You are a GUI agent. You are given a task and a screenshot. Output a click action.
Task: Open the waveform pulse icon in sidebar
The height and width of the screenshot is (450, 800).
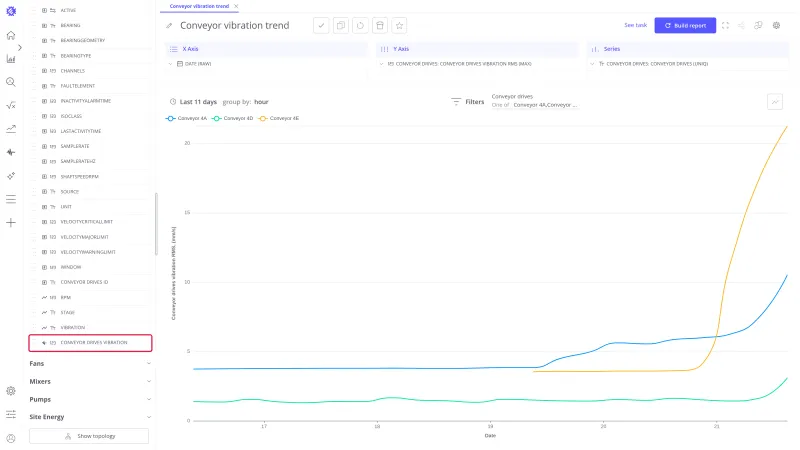pyautogui.click(x=11, y=153)
